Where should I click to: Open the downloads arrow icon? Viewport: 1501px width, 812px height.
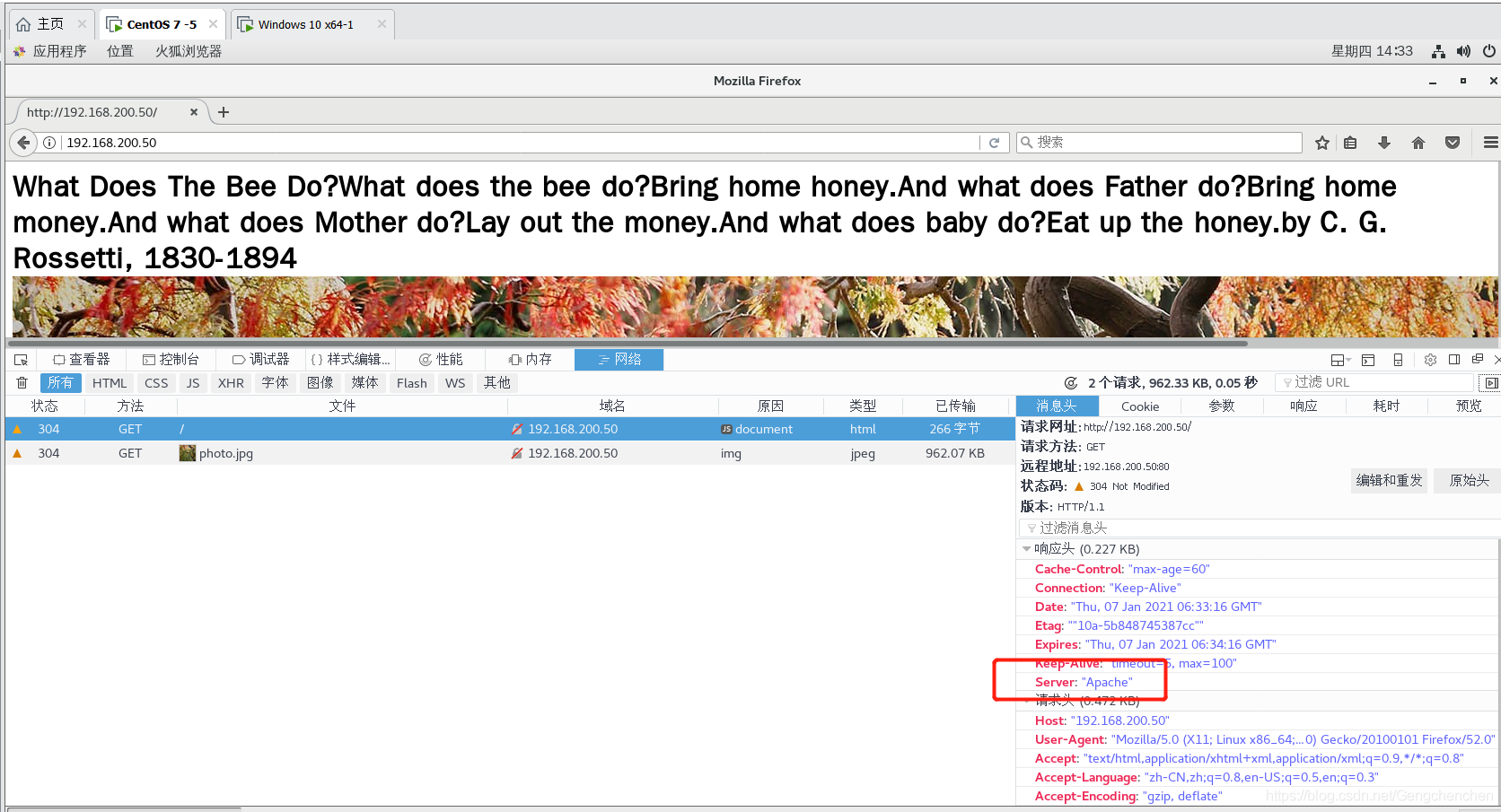[1384, 143]
